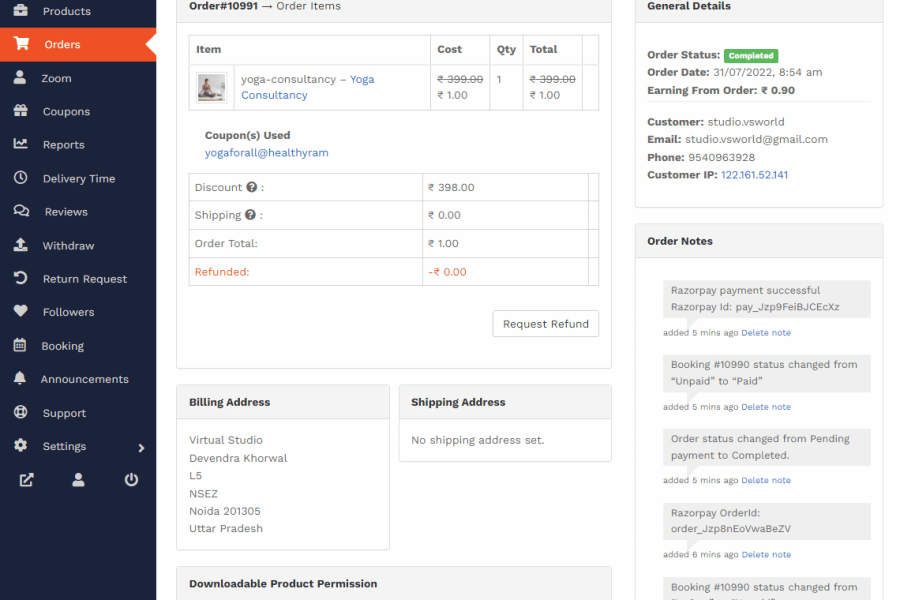The image size is (900, 600).
Task: Click the Downloadable Product Permission heading
Action: tap(283, 583)
